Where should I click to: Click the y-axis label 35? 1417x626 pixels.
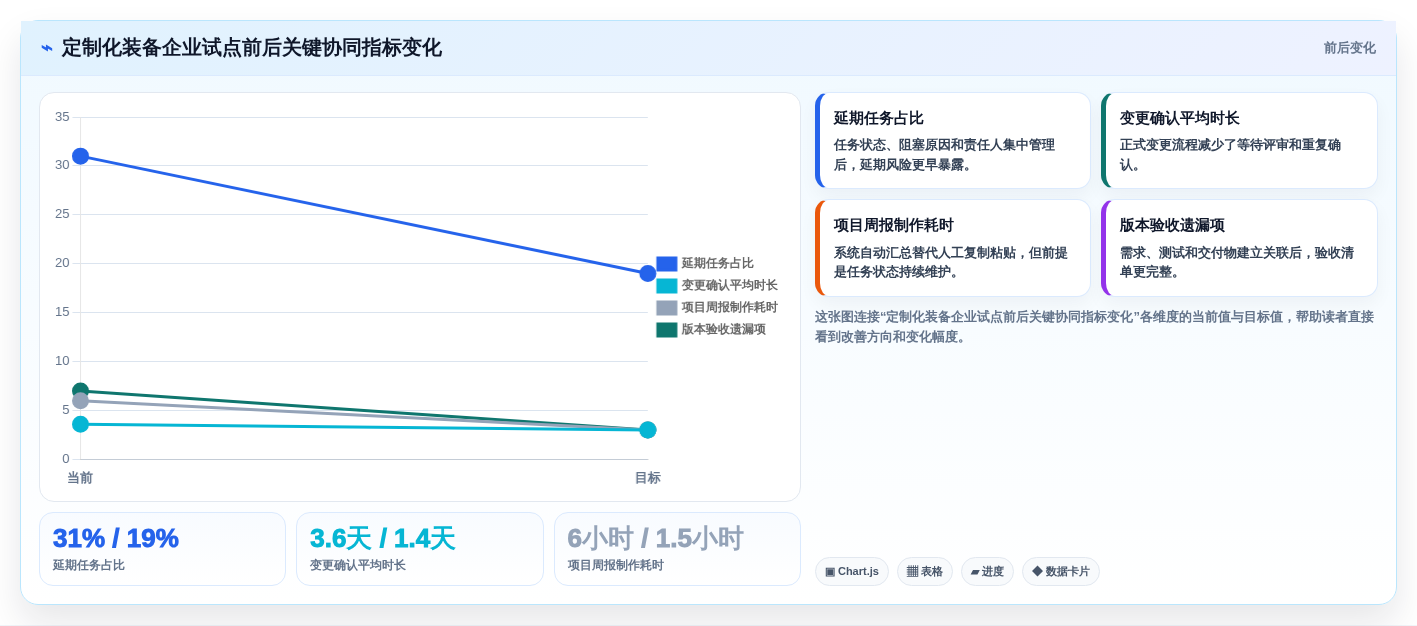point(62,117)
